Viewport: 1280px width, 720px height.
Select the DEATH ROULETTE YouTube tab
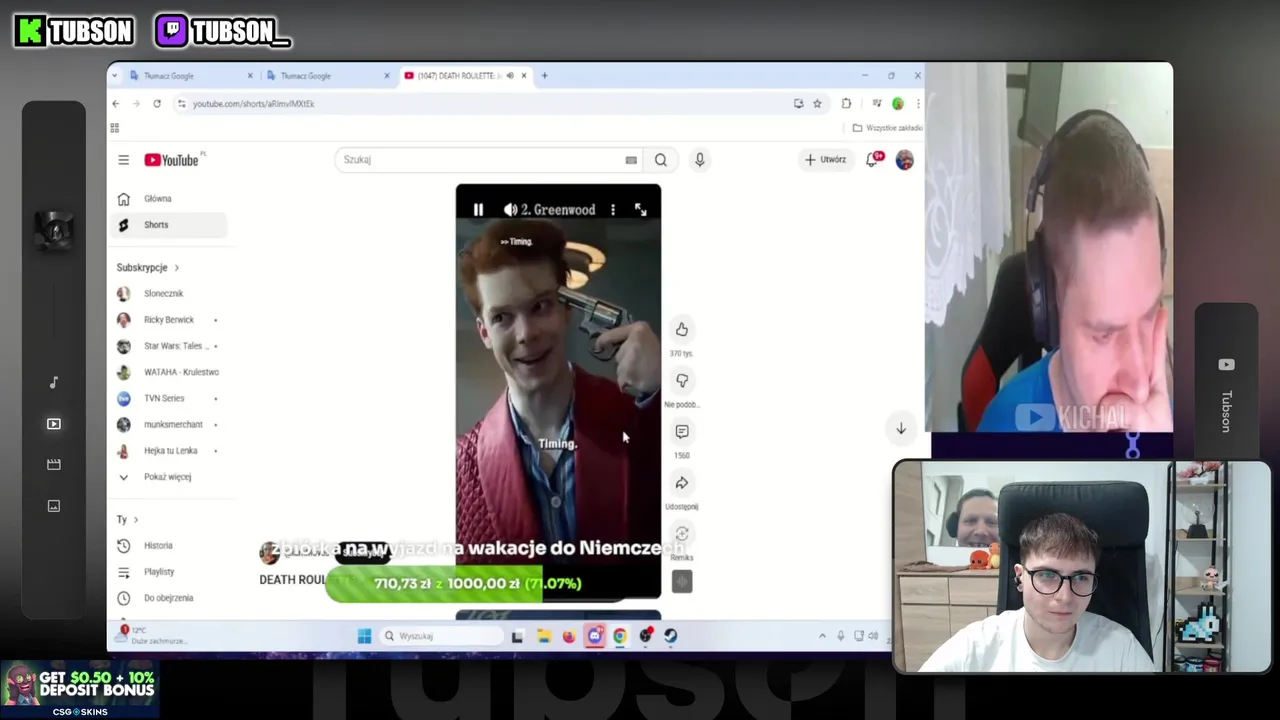[x=465, y=76]
